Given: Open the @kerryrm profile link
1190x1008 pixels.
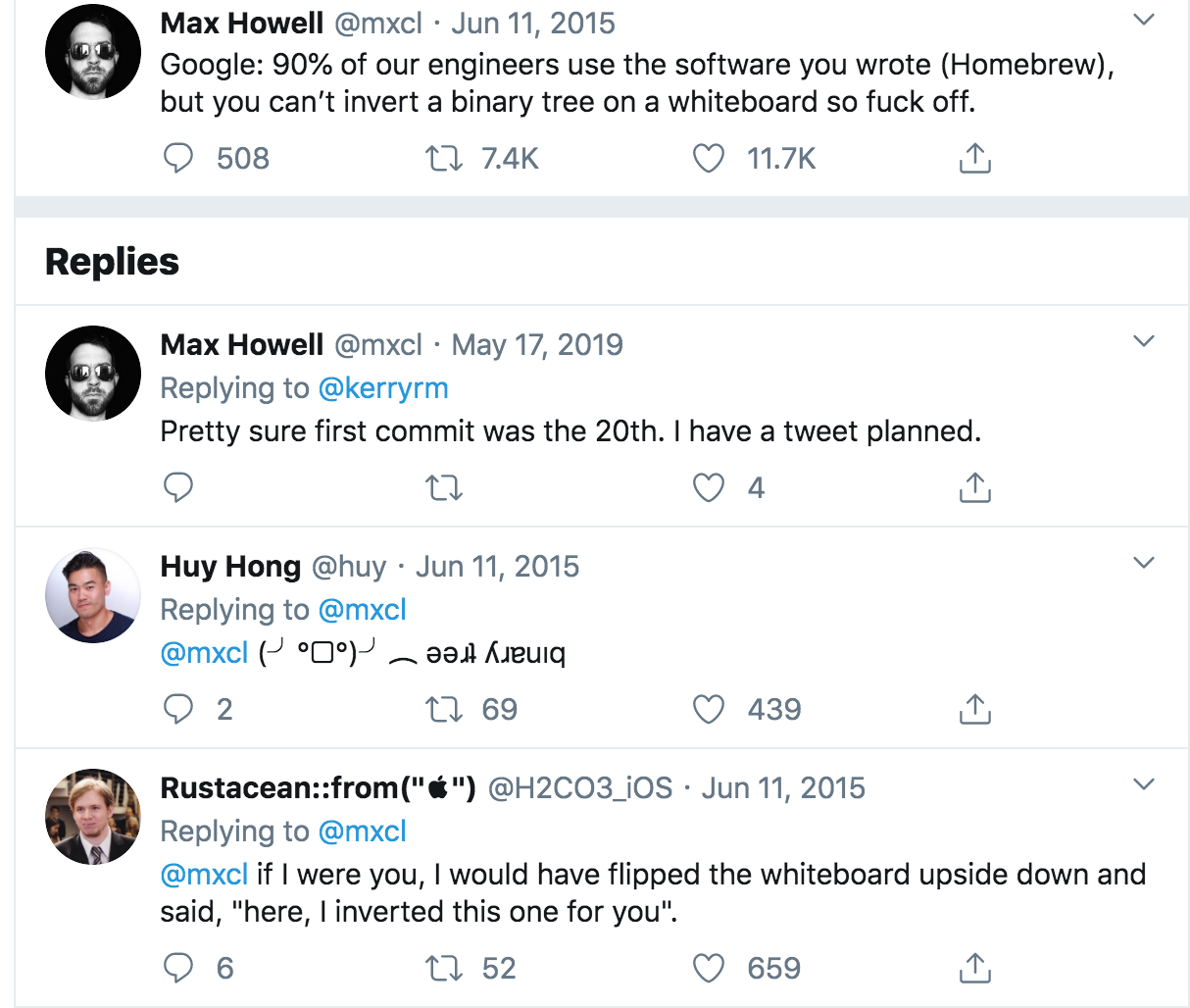Looking at the screenshot, I should coord(383,388).
